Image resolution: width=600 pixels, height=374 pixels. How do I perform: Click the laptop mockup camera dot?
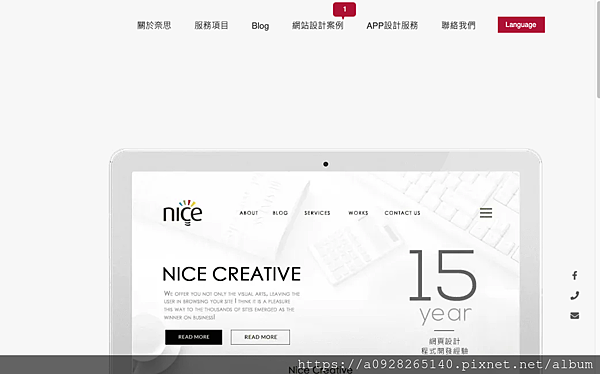(326, 164)
